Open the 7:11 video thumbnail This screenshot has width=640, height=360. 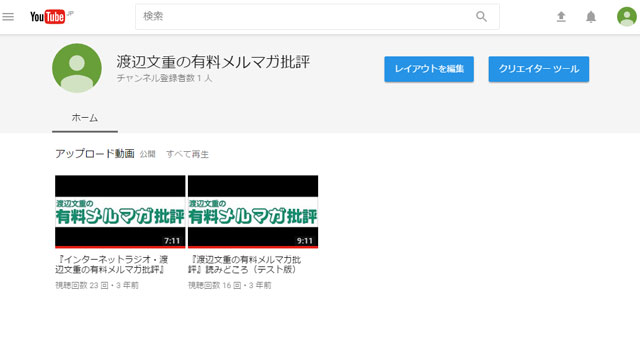[x=120, y=211]
